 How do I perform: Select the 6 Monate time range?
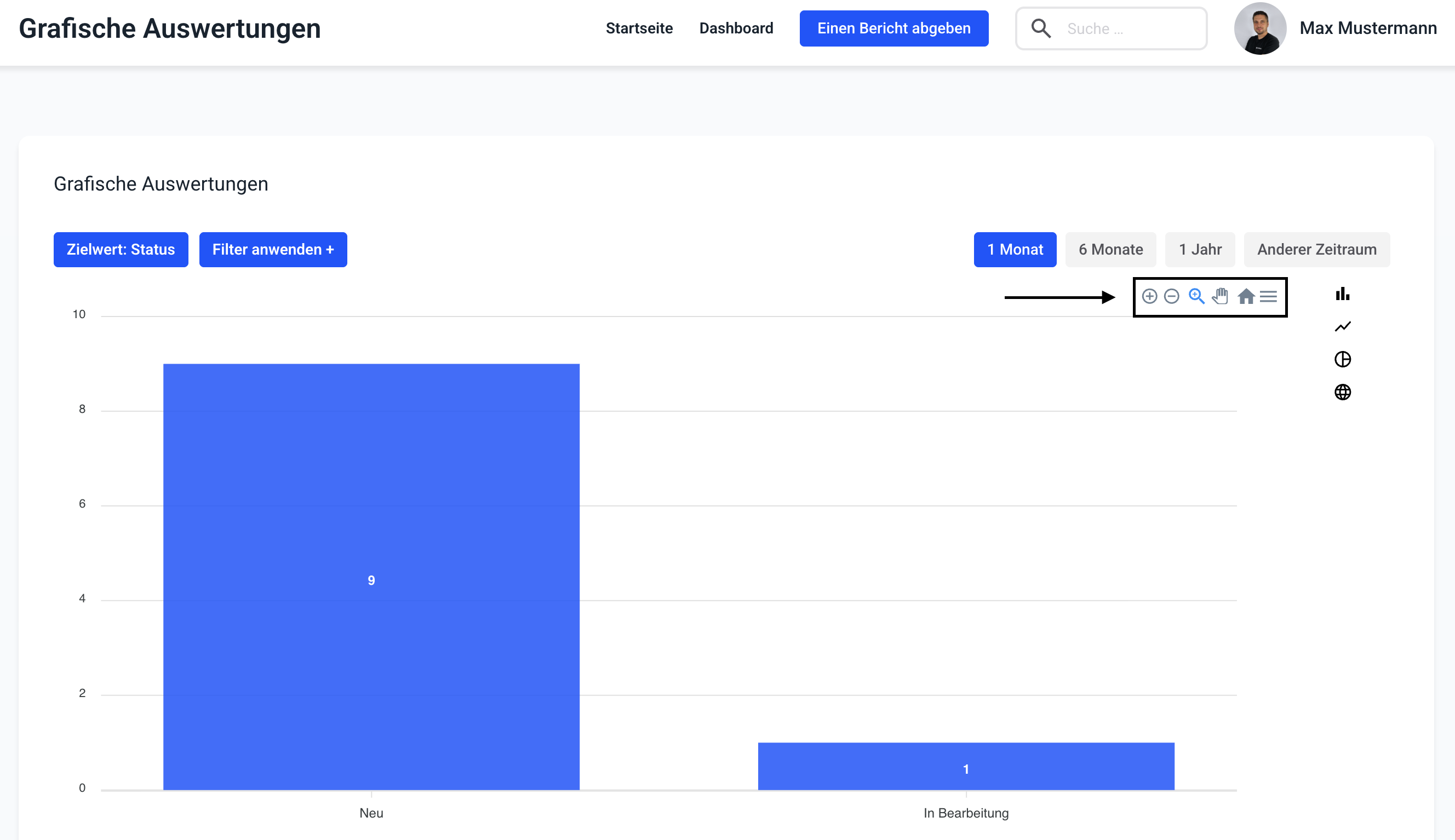(1110, 250)
